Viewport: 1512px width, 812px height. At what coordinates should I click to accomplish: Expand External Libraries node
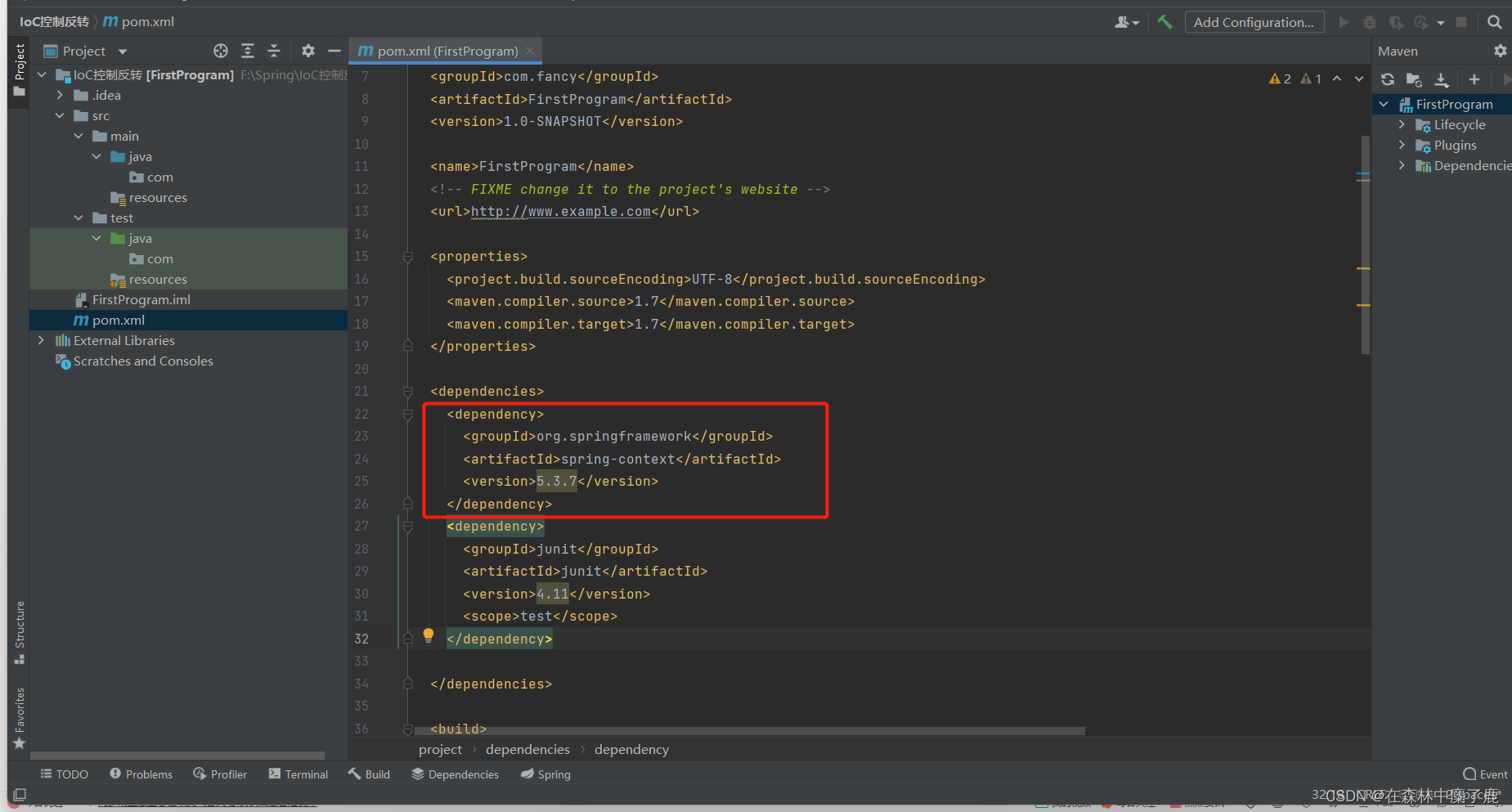pos(41,340)
